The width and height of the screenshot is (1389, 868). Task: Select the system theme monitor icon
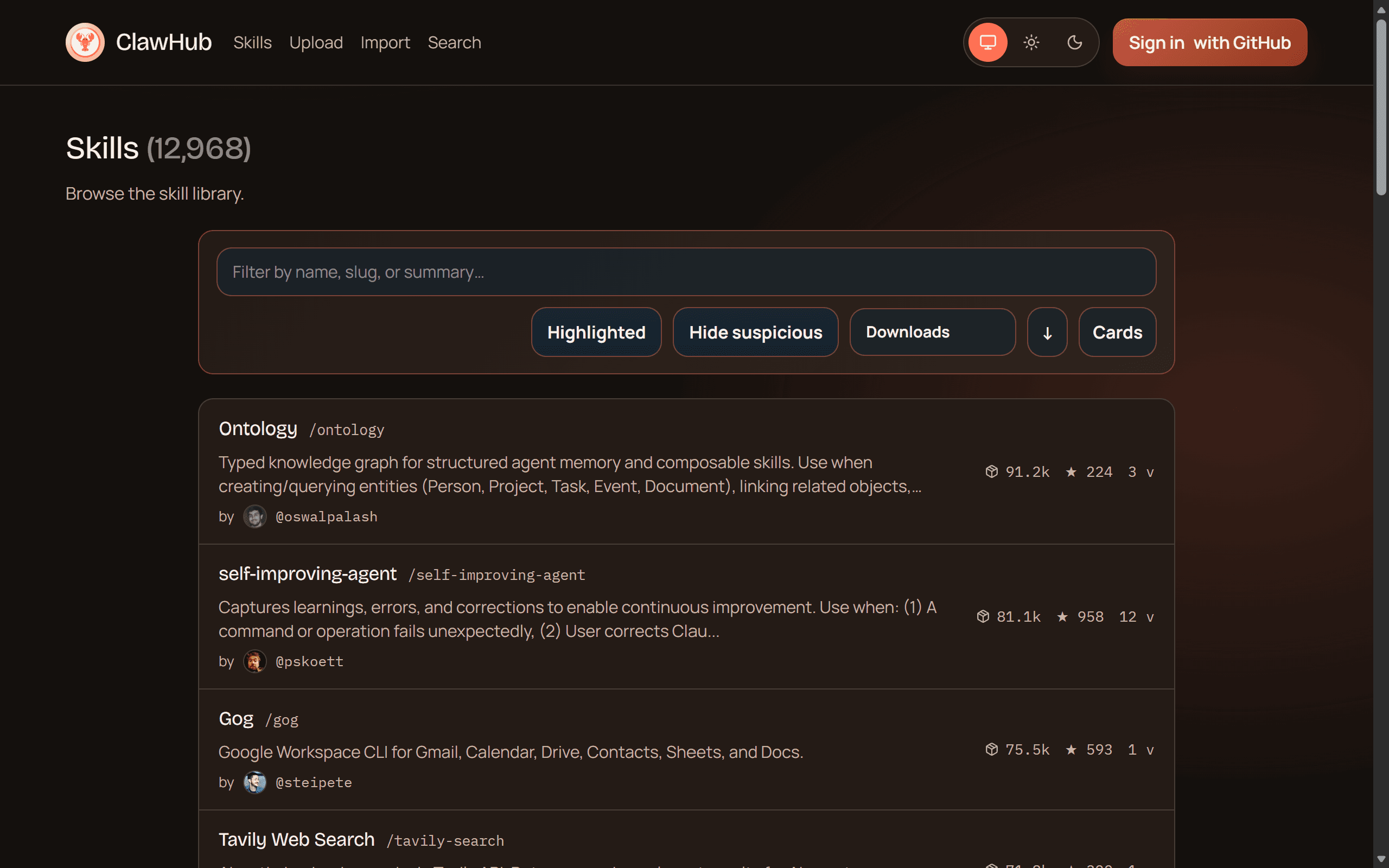987,42
